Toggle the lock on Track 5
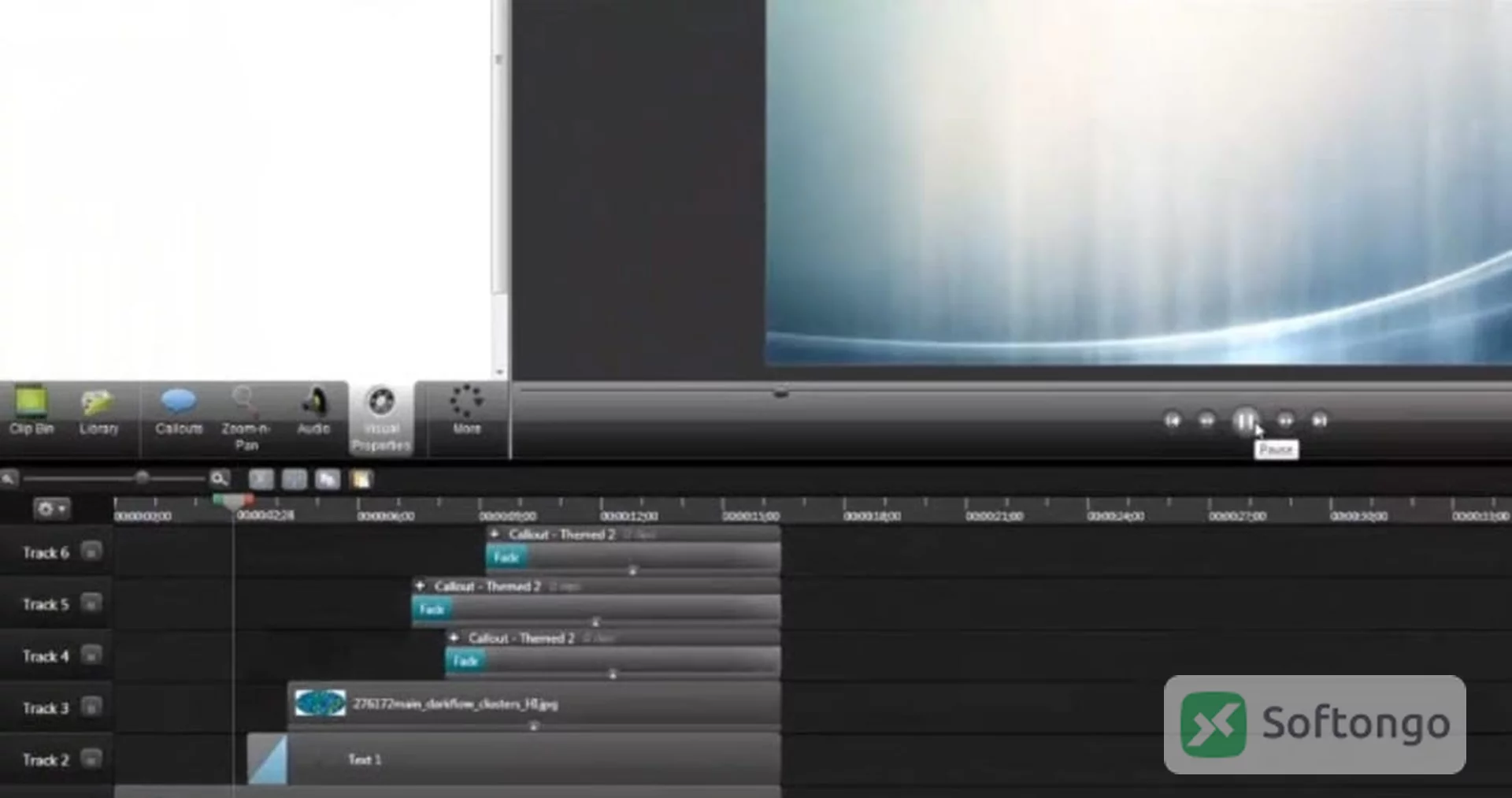Screen dimensions: 1512x798 pos(91,603)
